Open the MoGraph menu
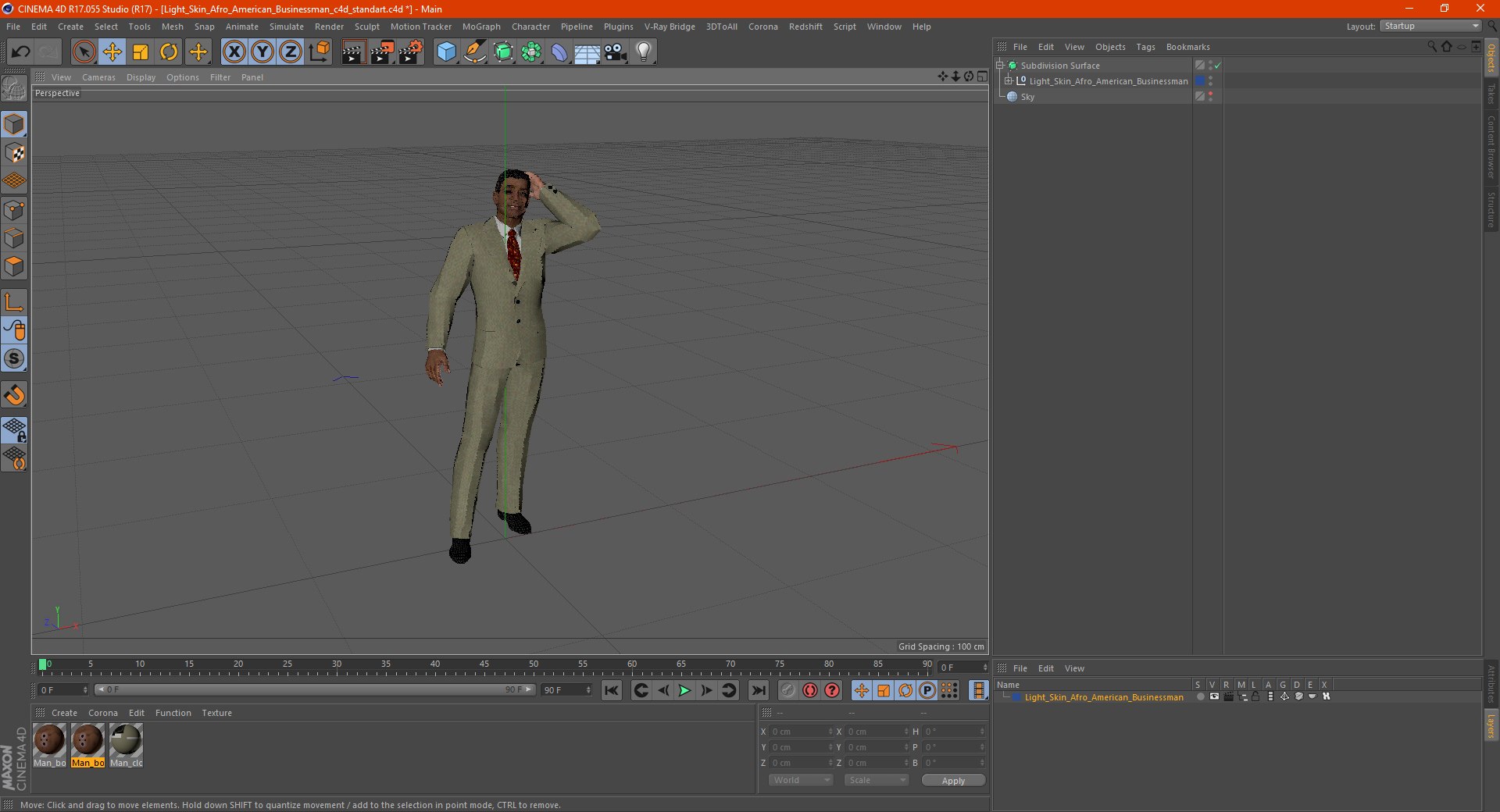Viewport: 1500px width, 812px height. 481,27
